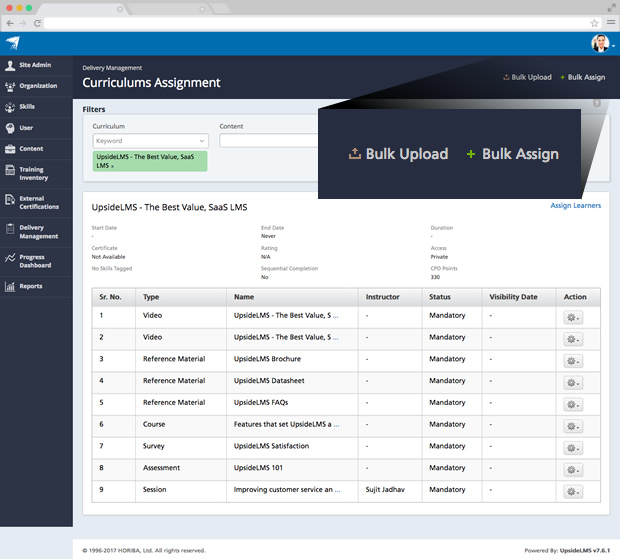
Task: Click the Progress Dashboard chart icon
Action: coord(10,258)
